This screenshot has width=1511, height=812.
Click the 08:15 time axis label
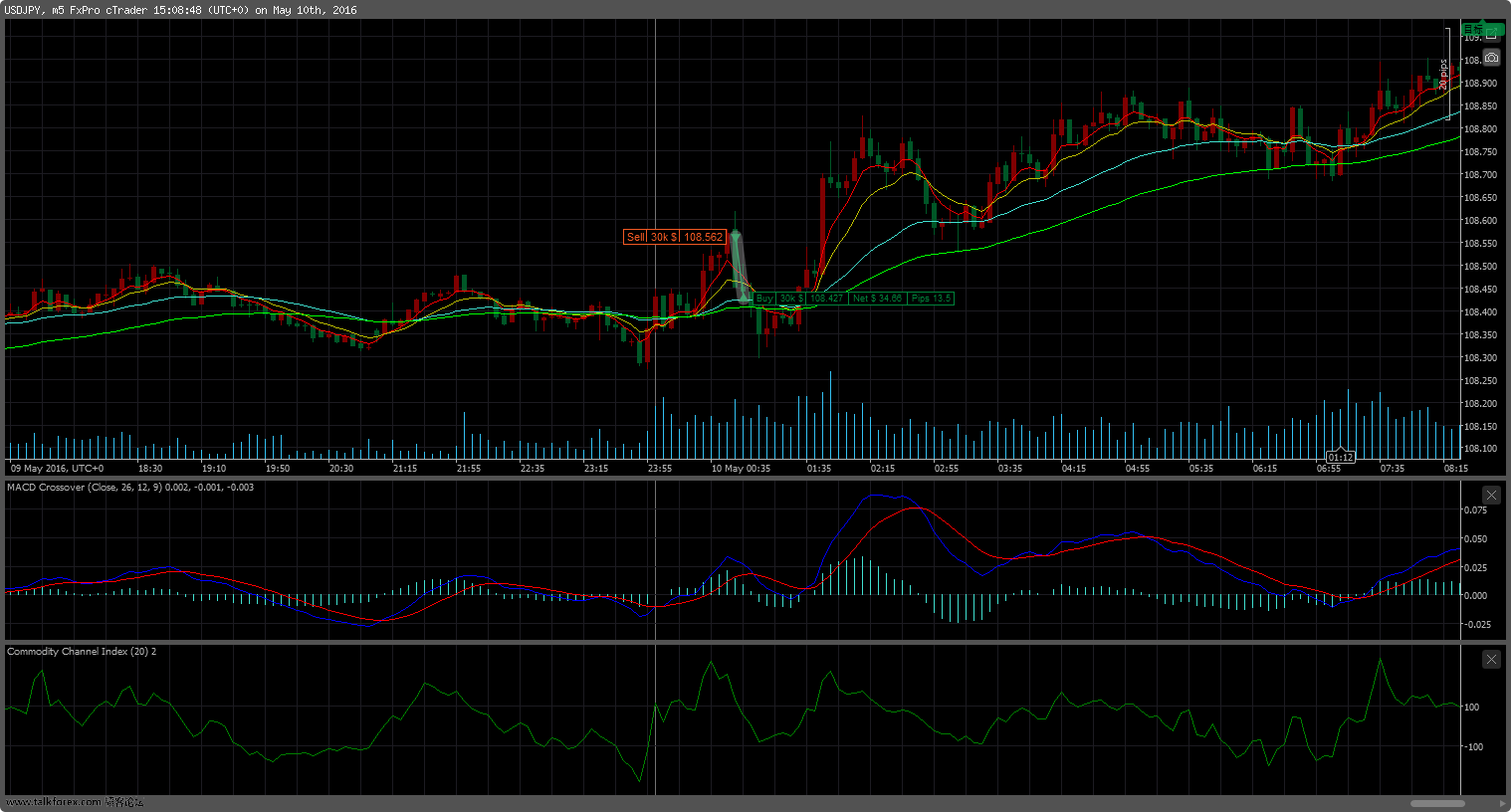1455,468
